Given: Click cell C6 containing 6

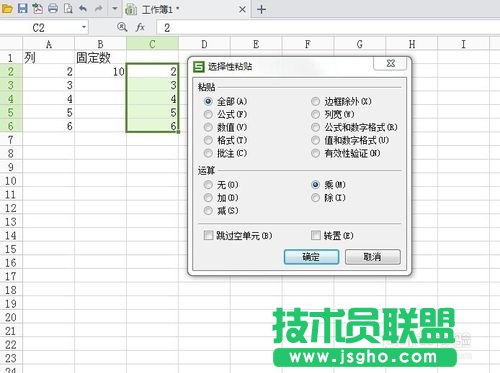Looking at the screenshot, I should pos(152,126).
